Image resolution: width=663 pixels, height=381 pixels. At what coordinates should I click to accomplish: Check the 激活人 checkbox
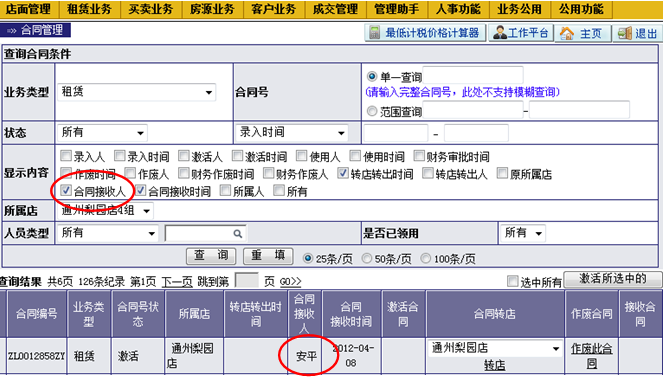184,156
